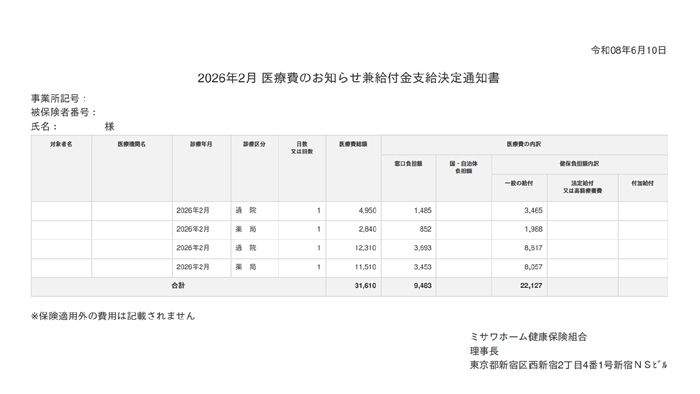700x394 pixels.
Task: Select the total cost 4,950
Action: [367, 211]
